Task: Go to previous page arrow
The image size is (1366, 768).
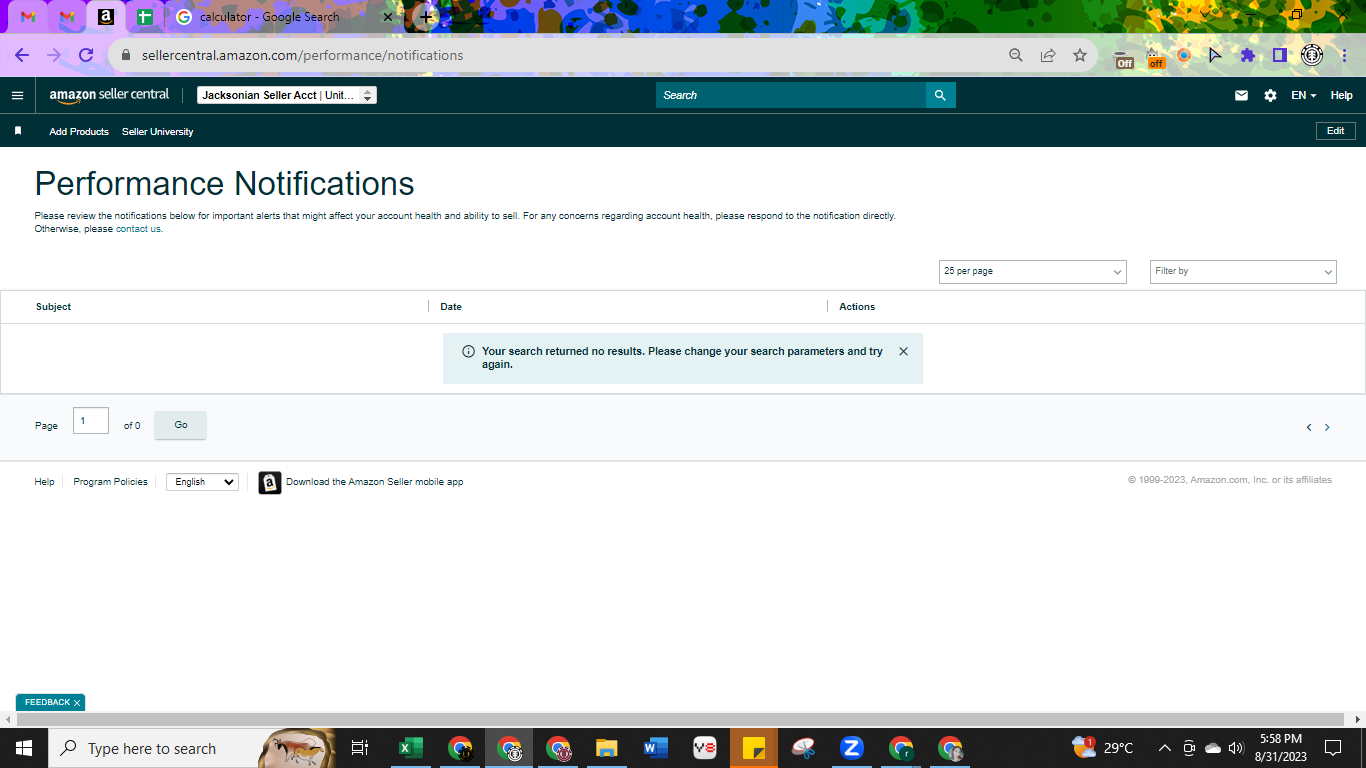Action: 1309,427
